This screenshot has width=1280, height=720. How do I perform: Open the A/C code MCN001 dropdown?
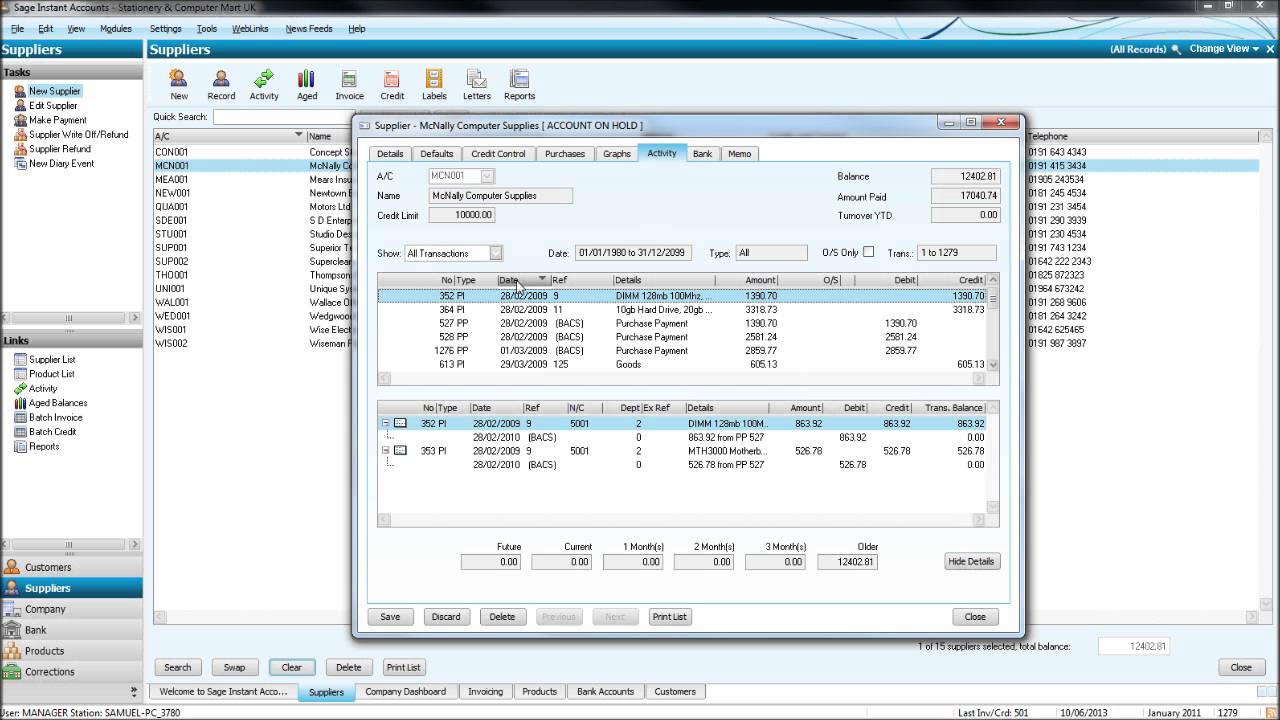(487, 176)
